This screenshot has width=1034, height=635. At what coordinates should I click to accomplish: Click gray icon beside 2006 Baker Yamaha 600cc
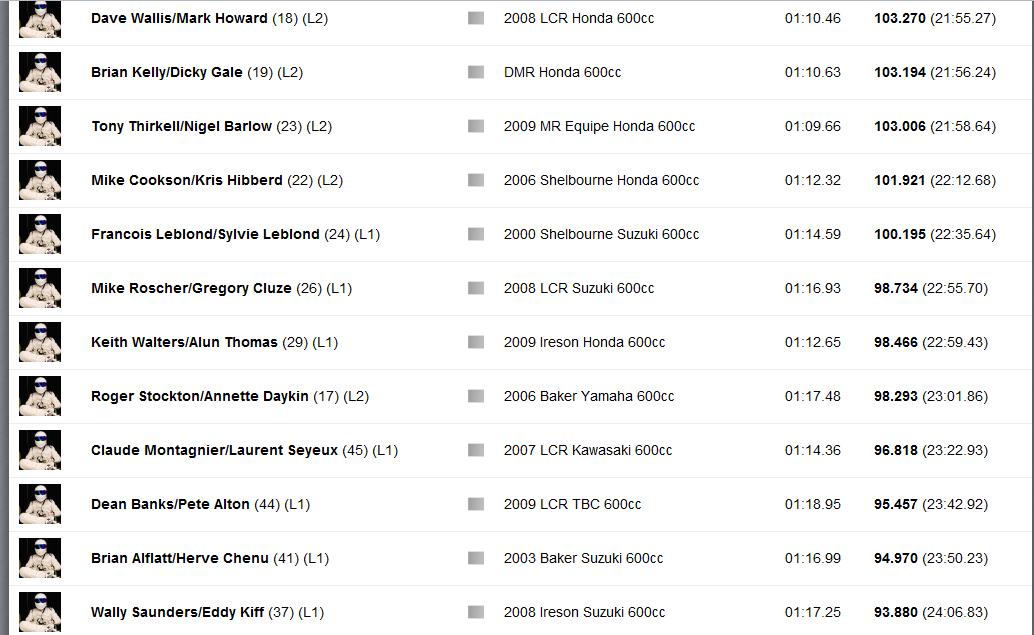pyautogui.click(x=476, y=396)
